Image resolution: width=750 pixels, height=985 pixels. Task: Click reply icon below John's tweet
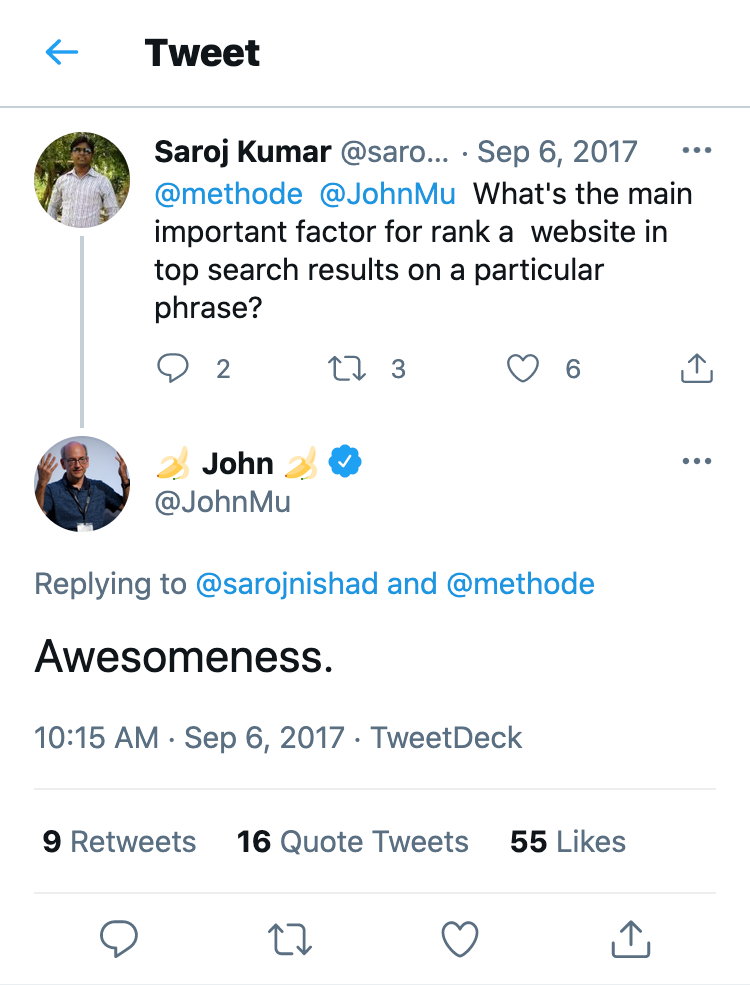tap(119, 938)
